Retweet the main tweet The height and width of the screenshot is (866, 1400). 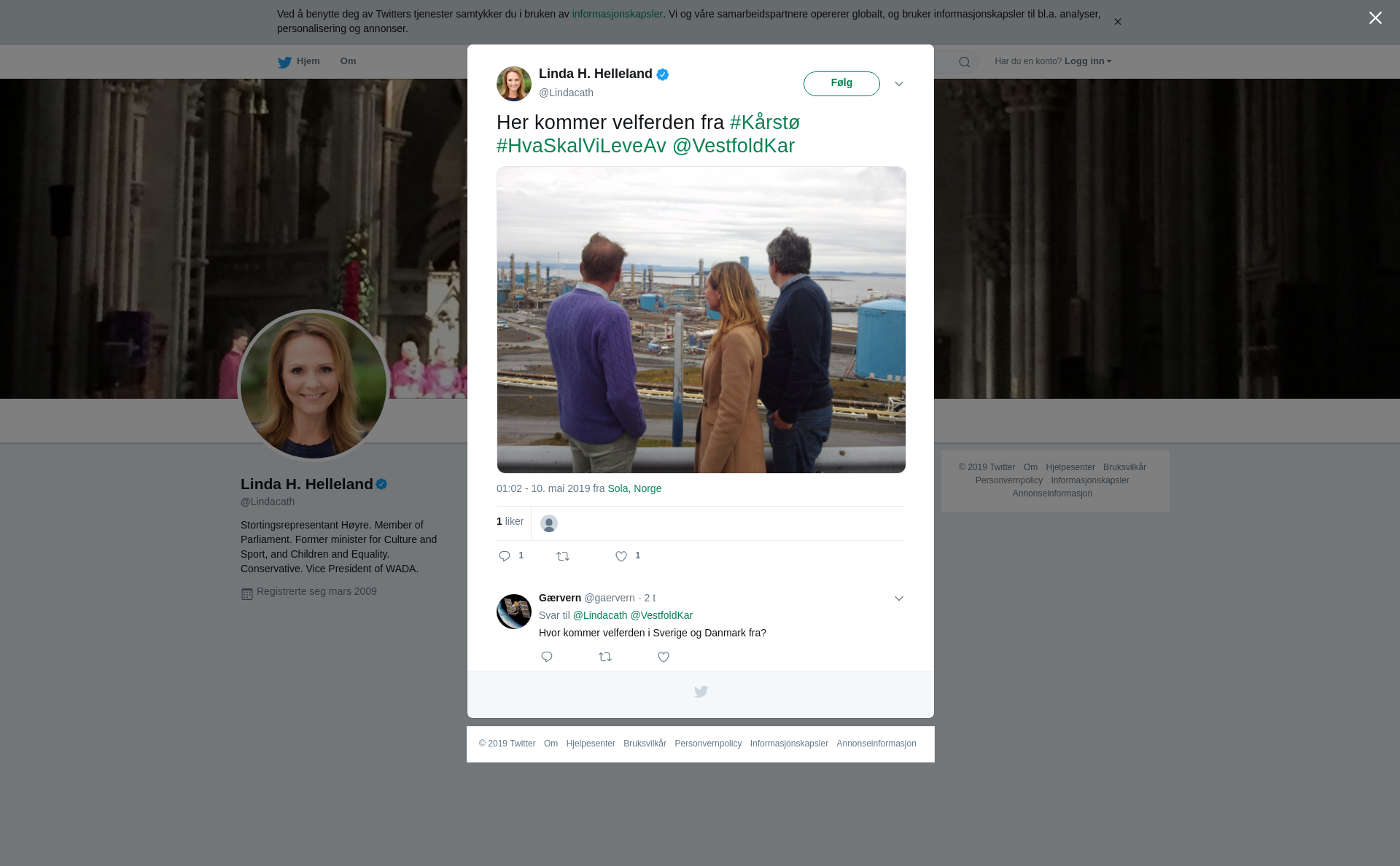pyautogui.click(x=563, y=556)
